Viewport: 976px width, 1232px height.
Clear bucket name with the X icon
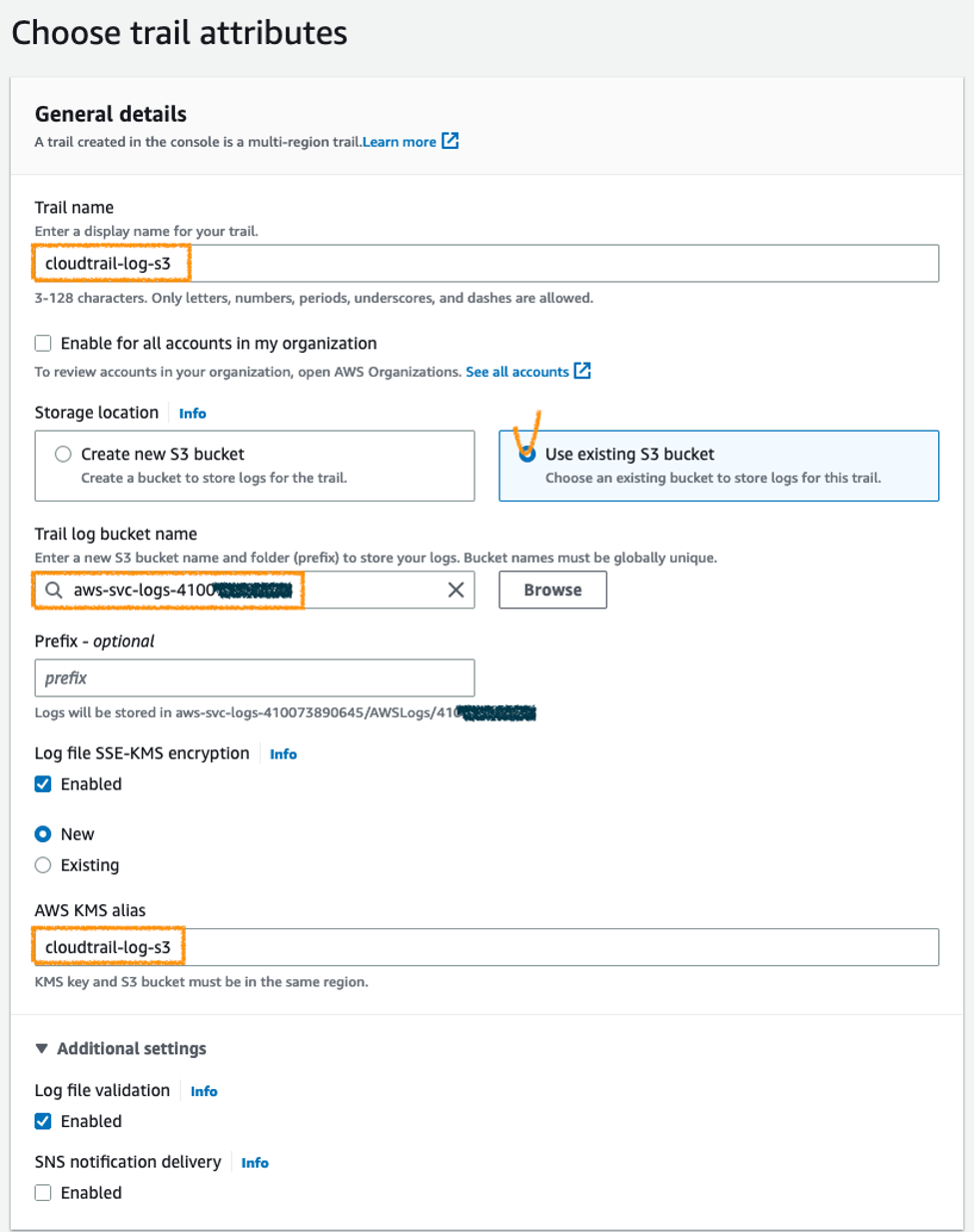456,591
